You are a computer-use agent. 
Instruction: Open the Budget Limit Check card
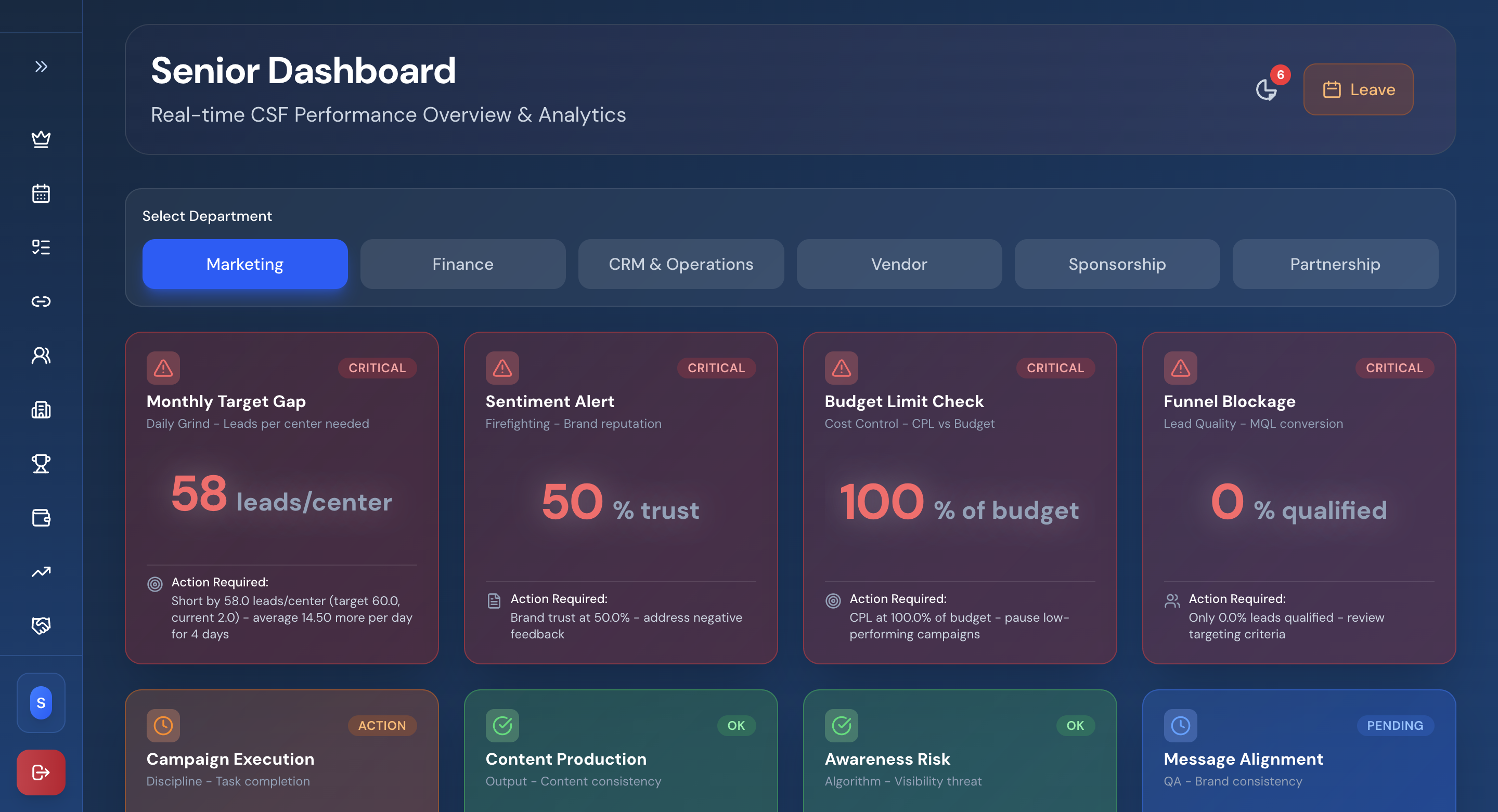[x=960, y=497]
